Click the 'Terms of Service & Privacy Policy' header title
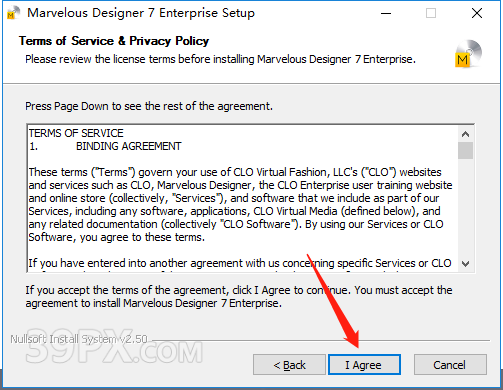This screenshot has width=503, height=390. 114,41
